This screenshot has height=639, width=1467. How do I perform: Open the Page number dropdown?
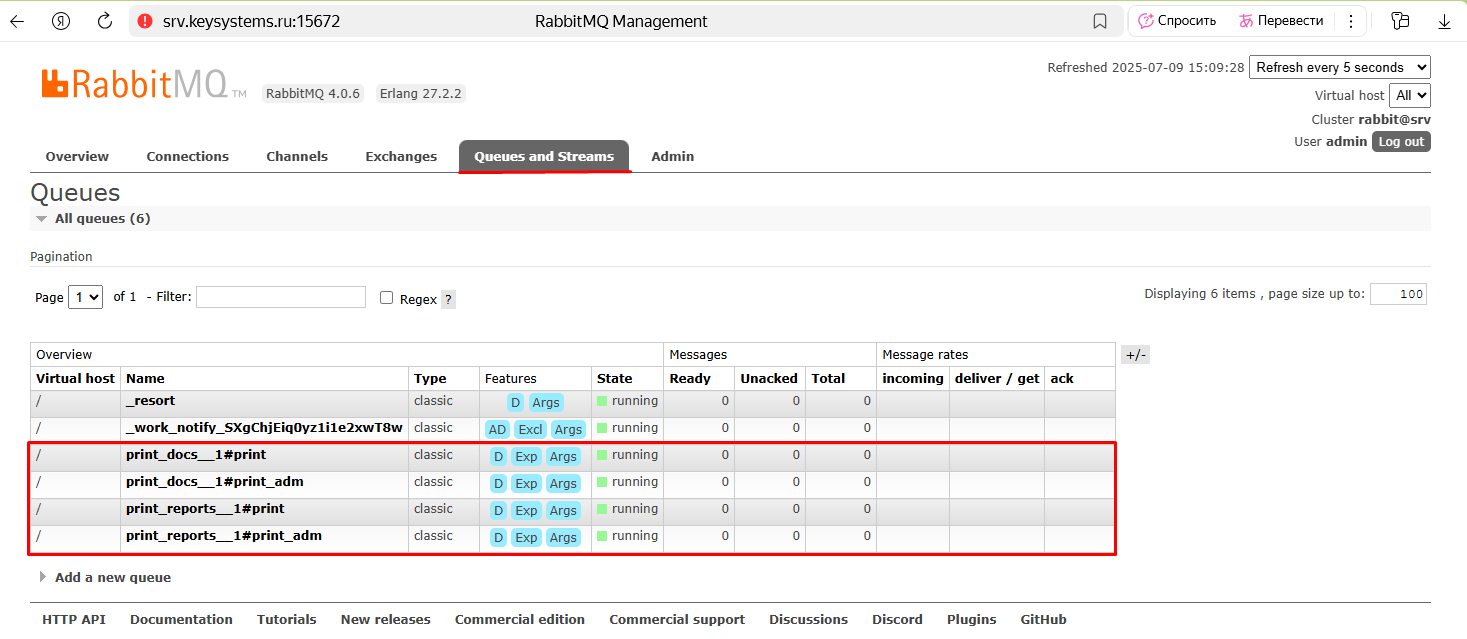pyautogui.click(x=85, y=297)
